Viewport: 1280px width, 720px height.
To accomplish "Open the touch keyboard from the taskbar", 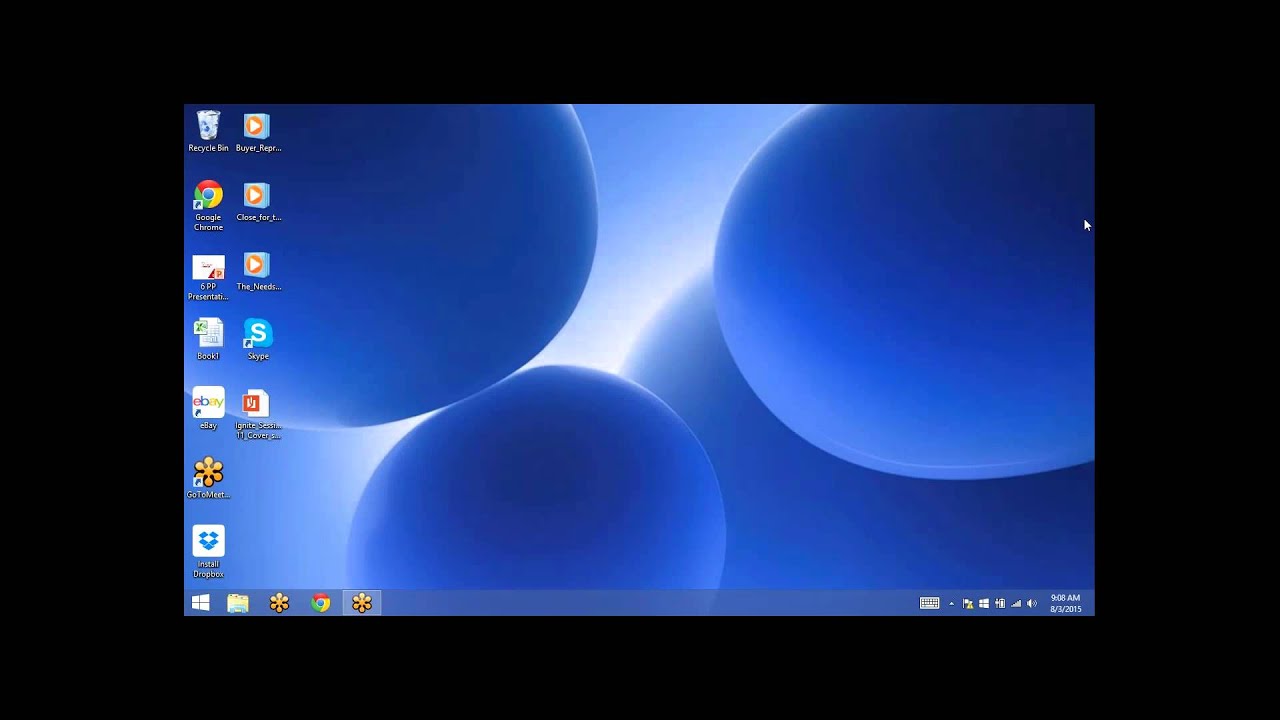I will coord(929,603).
